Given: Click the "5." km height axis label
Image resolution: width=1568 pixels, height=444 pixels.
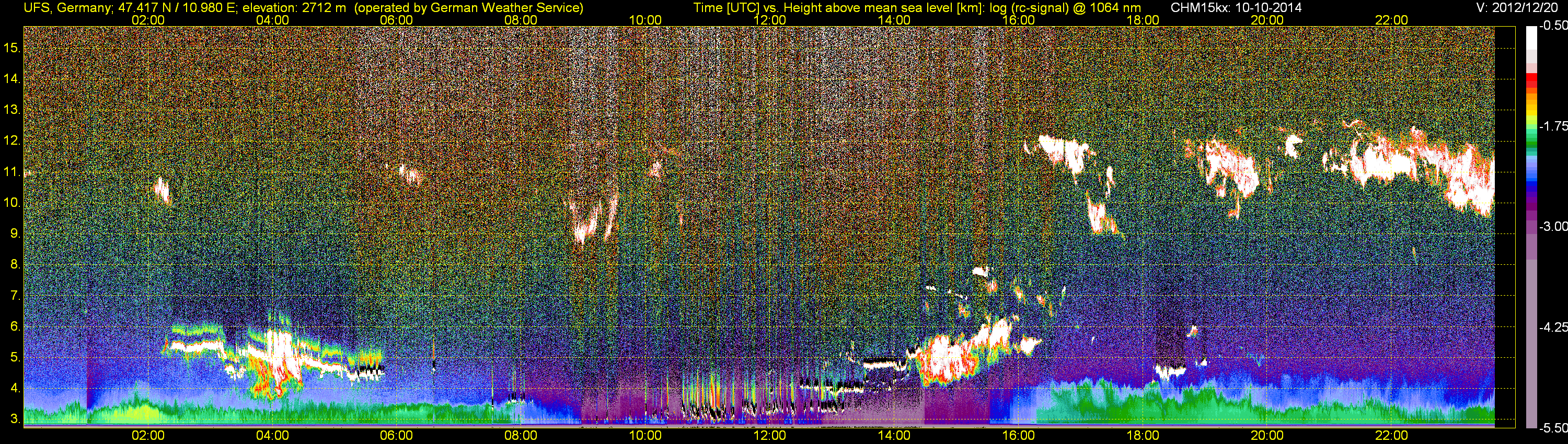Looking at the screenshot, I should coord(15,358).
